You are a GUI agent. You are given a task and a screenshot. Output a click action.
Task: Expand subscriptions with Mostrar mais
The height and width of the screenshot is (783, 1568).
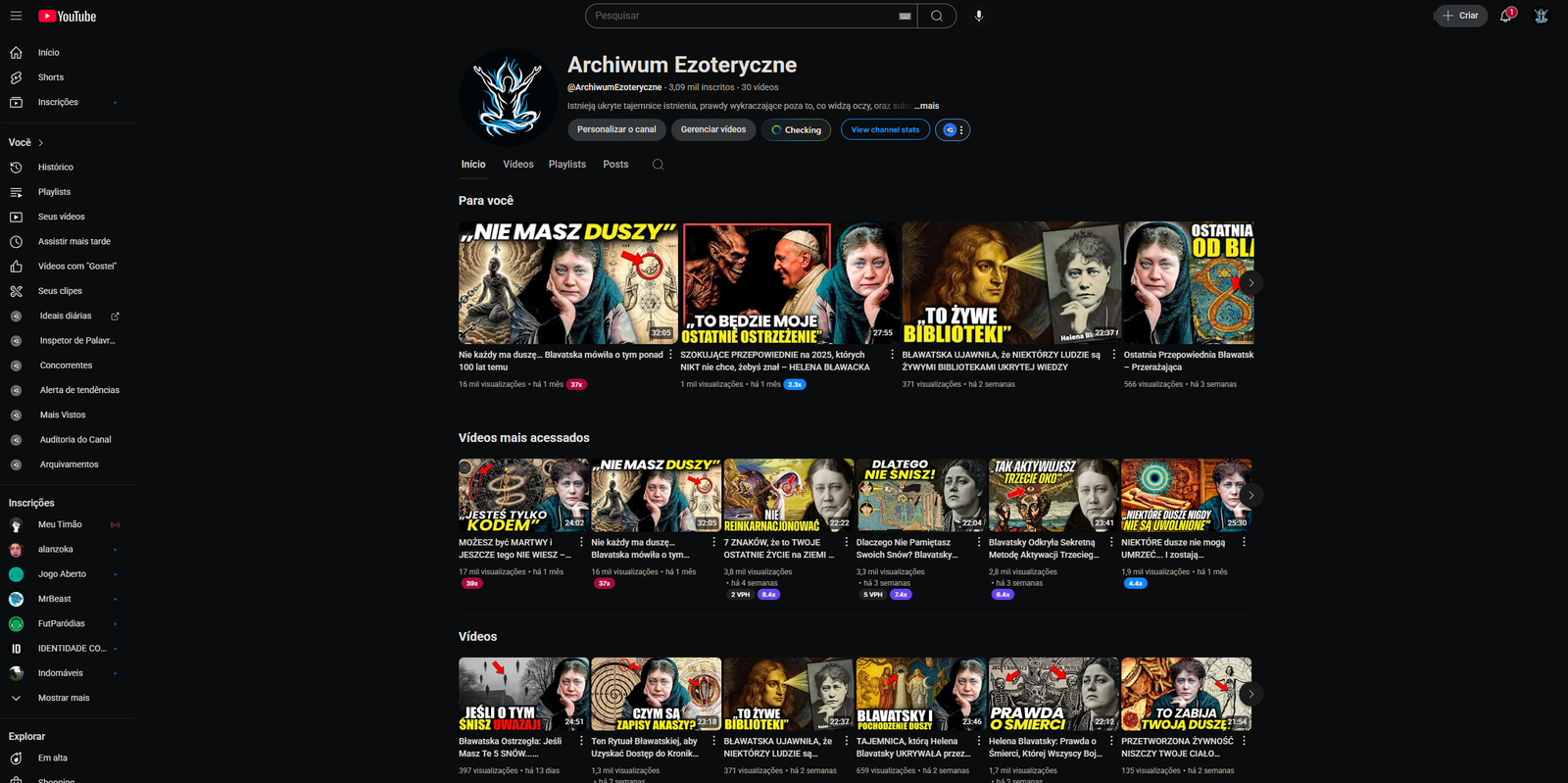click(x=65, y=698)
